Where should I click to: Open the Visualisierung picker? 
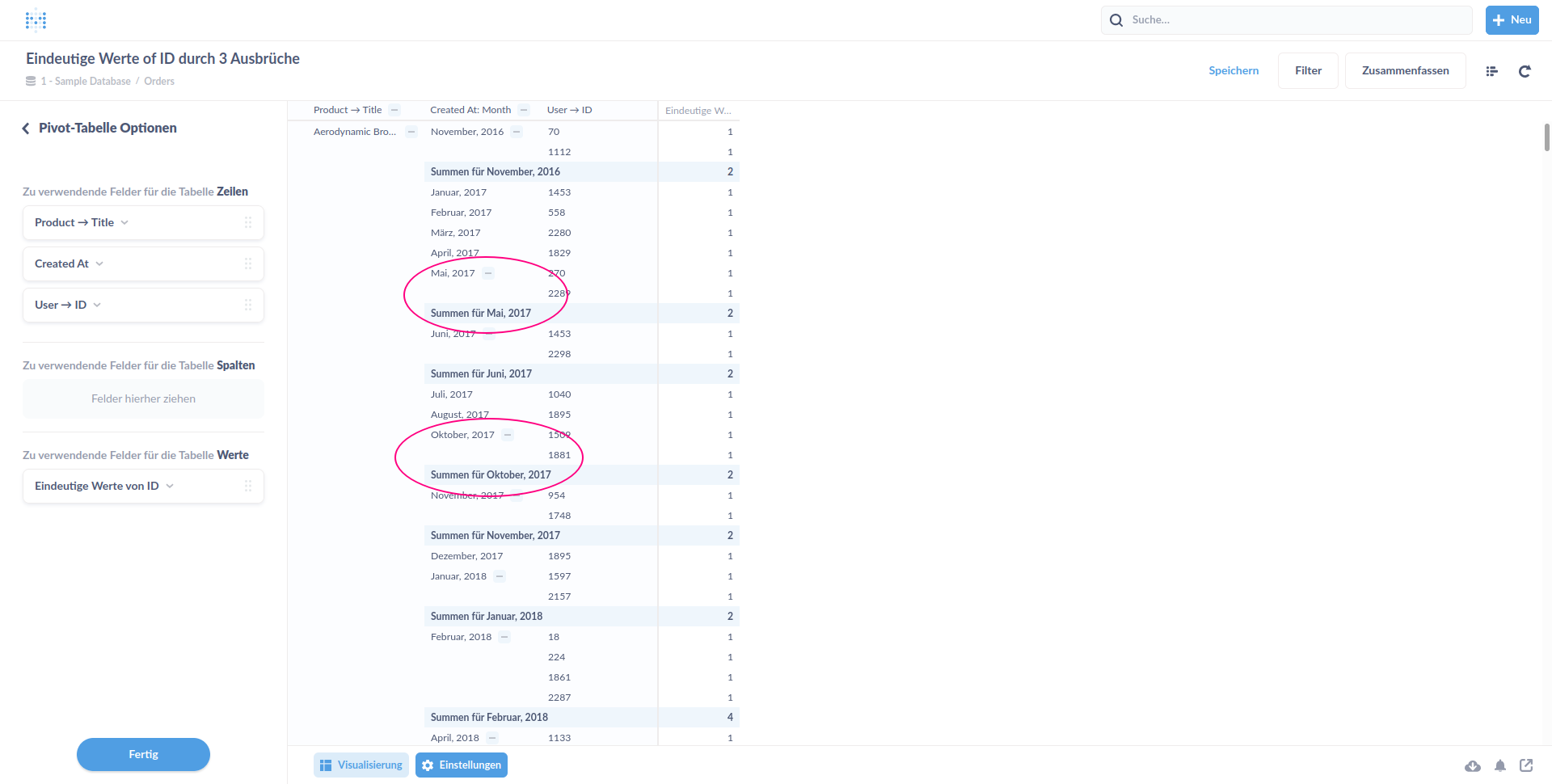(361, 765)
